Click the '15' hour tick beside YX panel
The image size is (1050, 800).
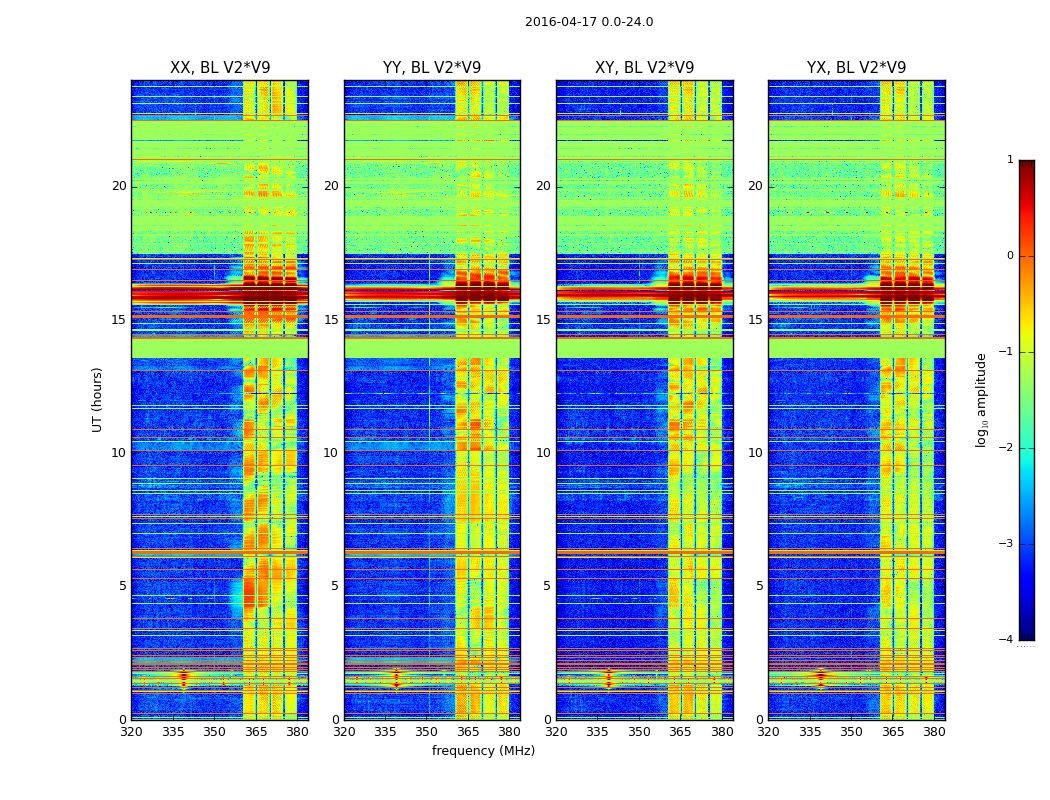755,319
